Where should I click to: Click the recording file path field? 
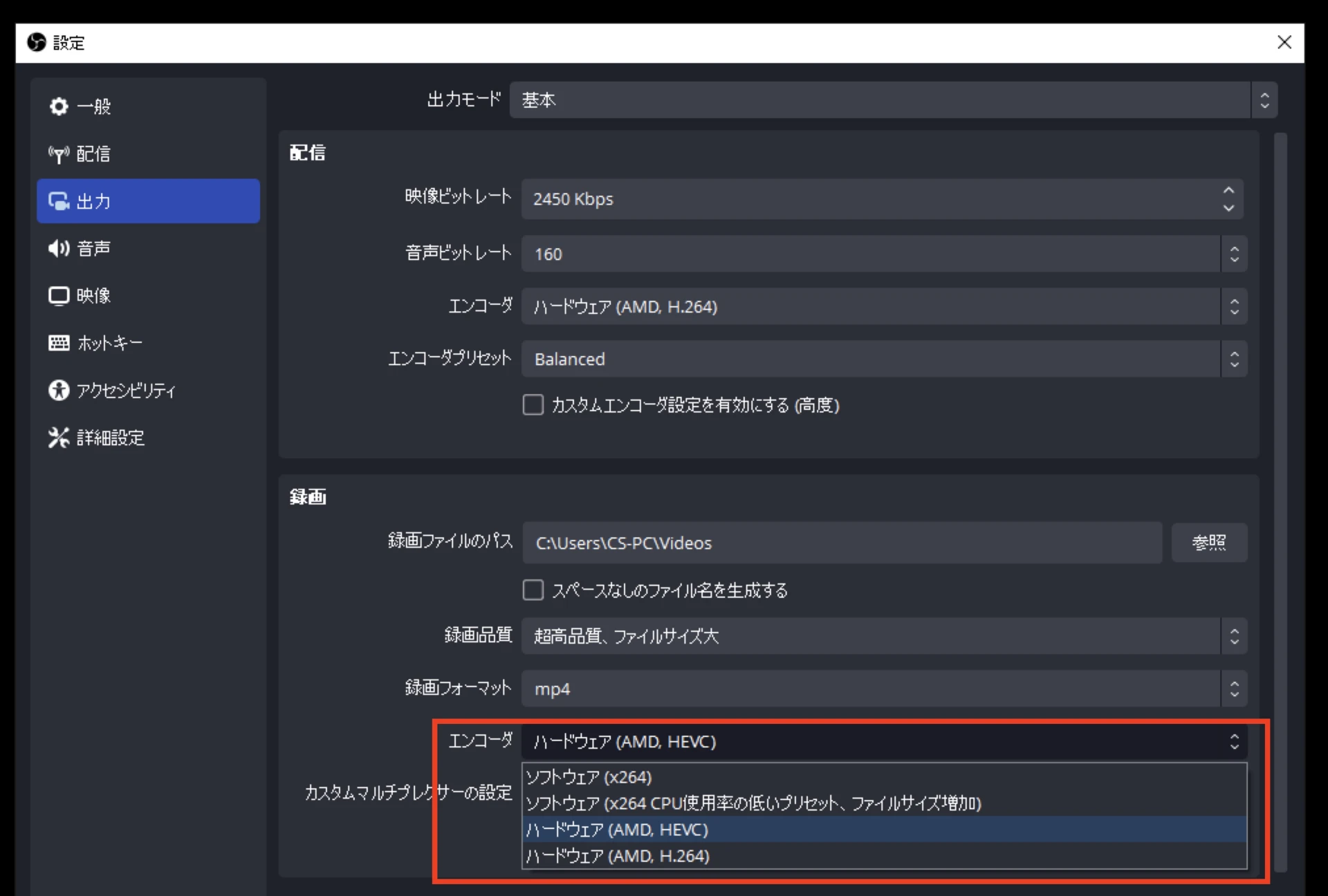coord(841,543)
